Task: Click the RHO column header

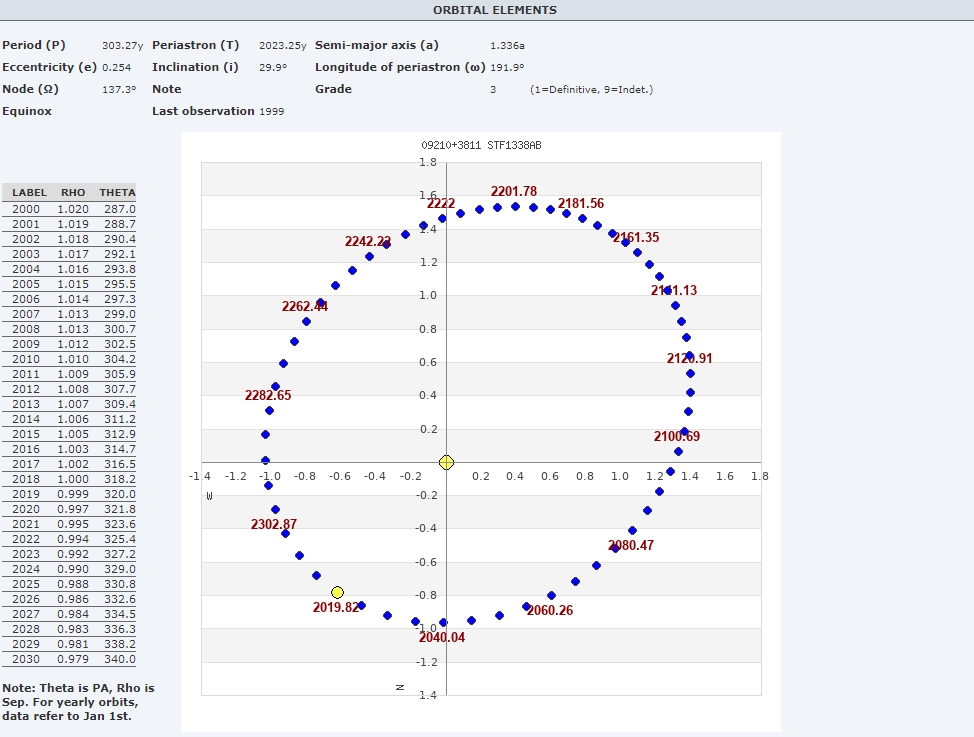Action: [x=73, y=193]
